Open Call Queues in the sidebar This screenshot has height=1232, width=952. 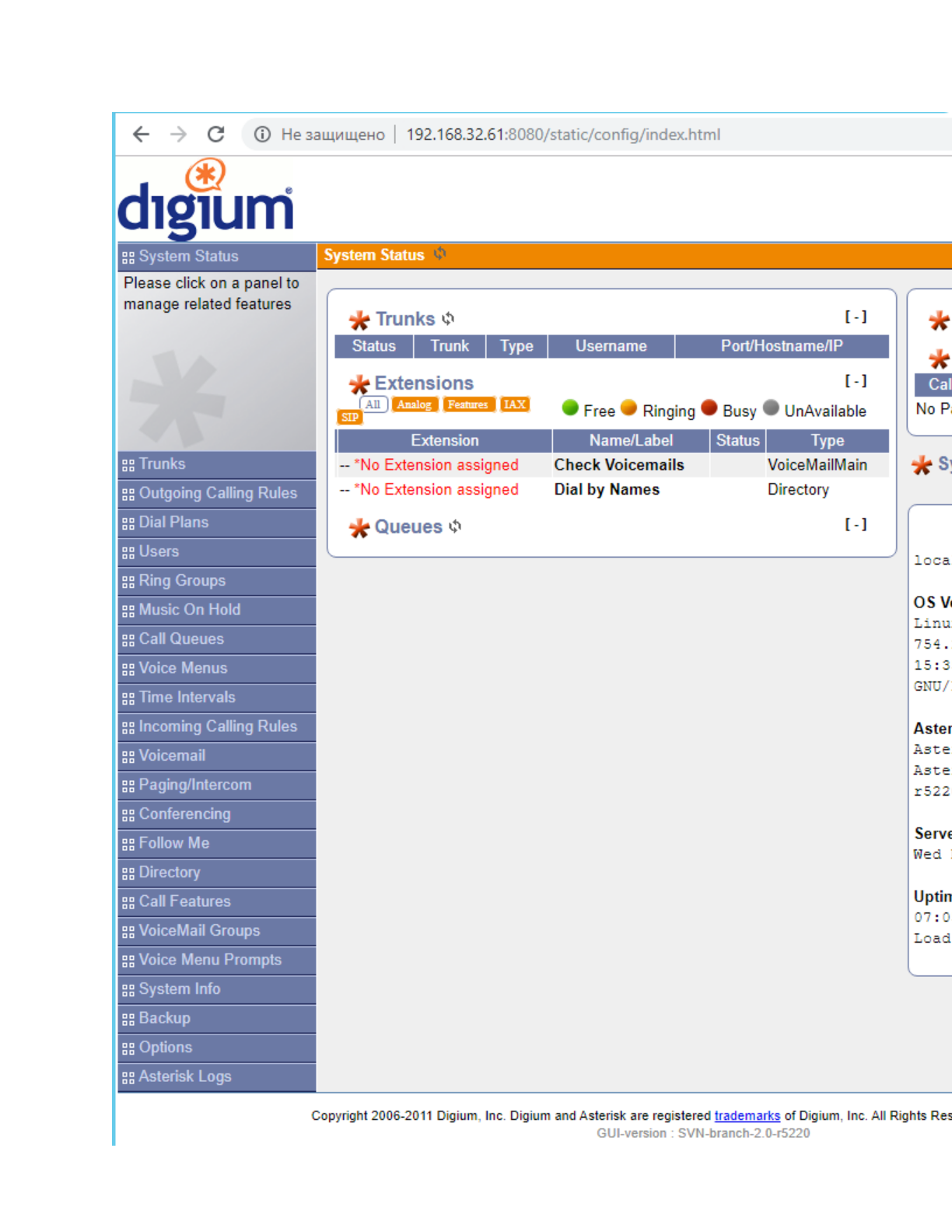217,639
